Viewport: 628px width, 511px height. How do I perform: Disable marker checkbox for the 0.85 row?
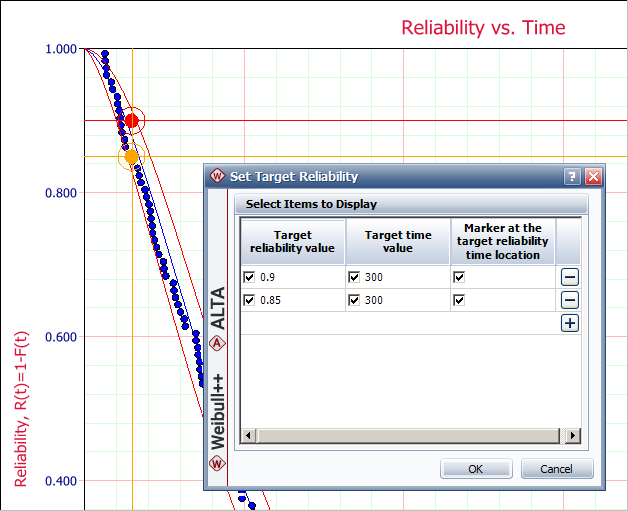459,300
